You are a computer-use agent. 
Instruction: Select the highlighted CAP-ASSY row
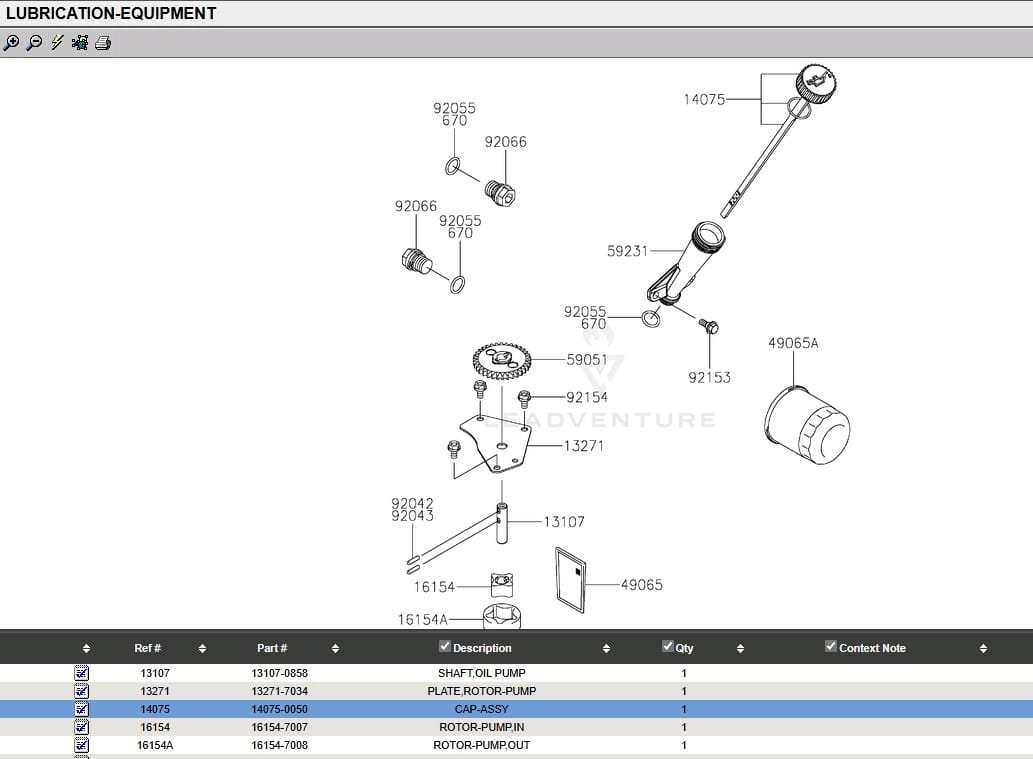tap(481, 709)
